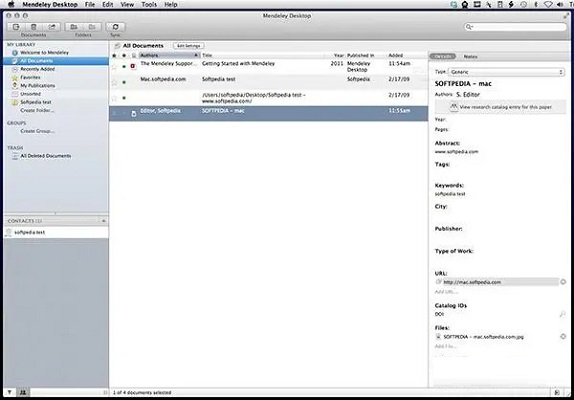Open the Help menu
The image size is (574, 400).
171,5
